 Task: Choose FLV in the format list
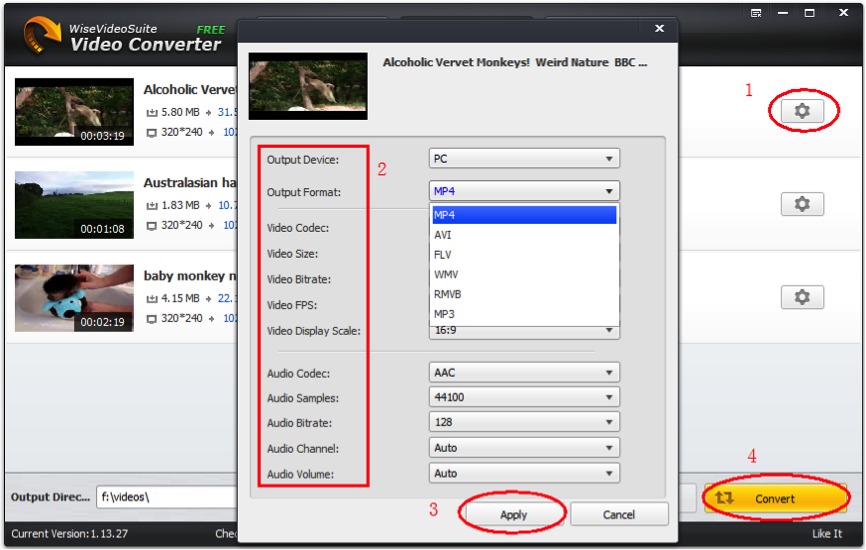tap(443, 255)
